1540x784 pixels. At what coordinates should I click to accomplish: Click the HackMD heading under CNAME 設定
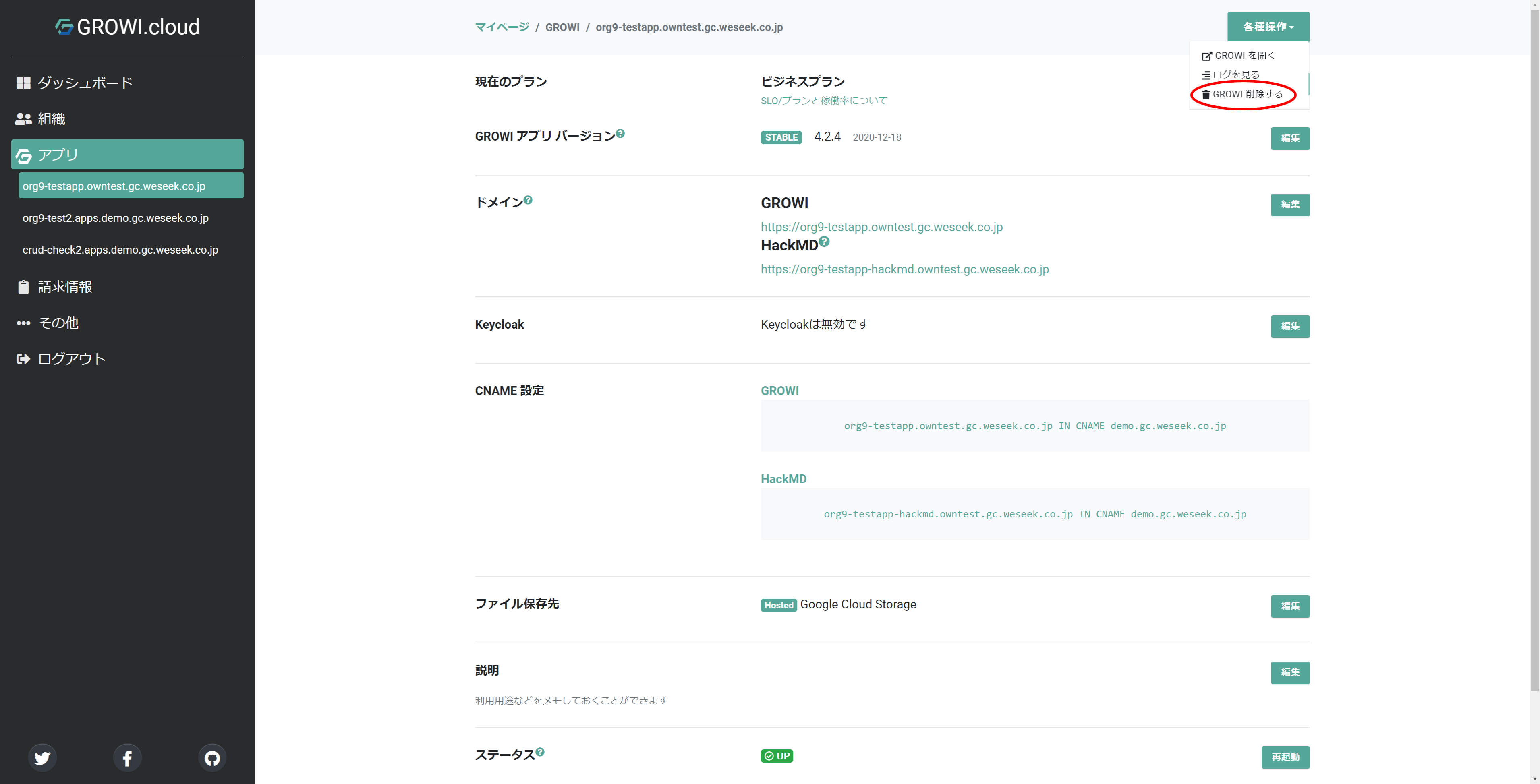(x=783, y=479)
